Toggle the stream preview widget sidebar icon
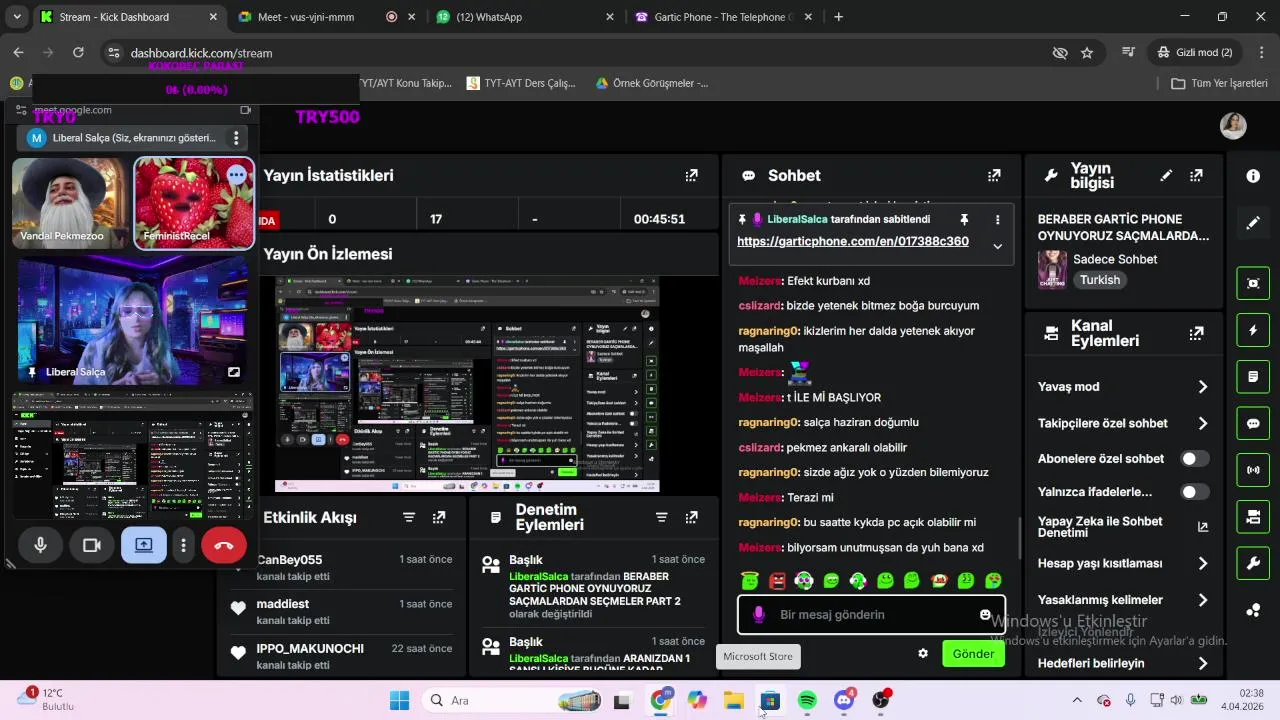Viewport: 1280px width, 720px height. (1253, 282)
